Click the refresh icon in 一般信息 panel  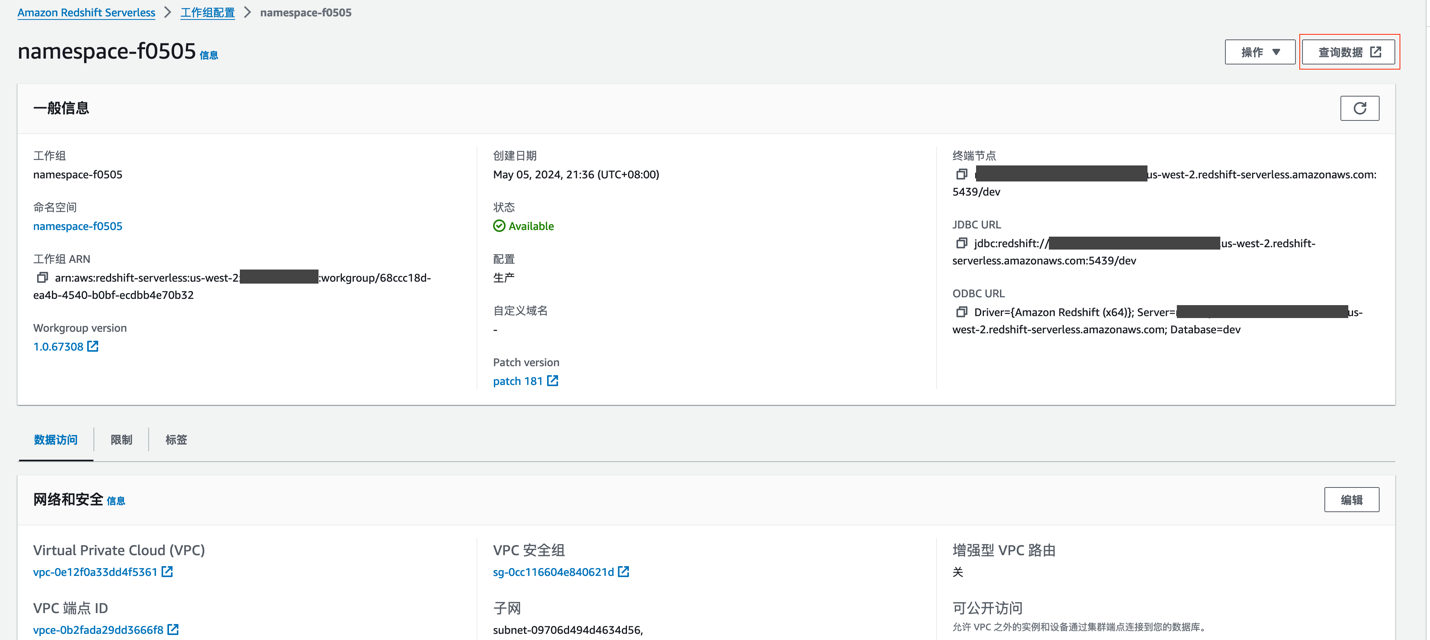1359,108
